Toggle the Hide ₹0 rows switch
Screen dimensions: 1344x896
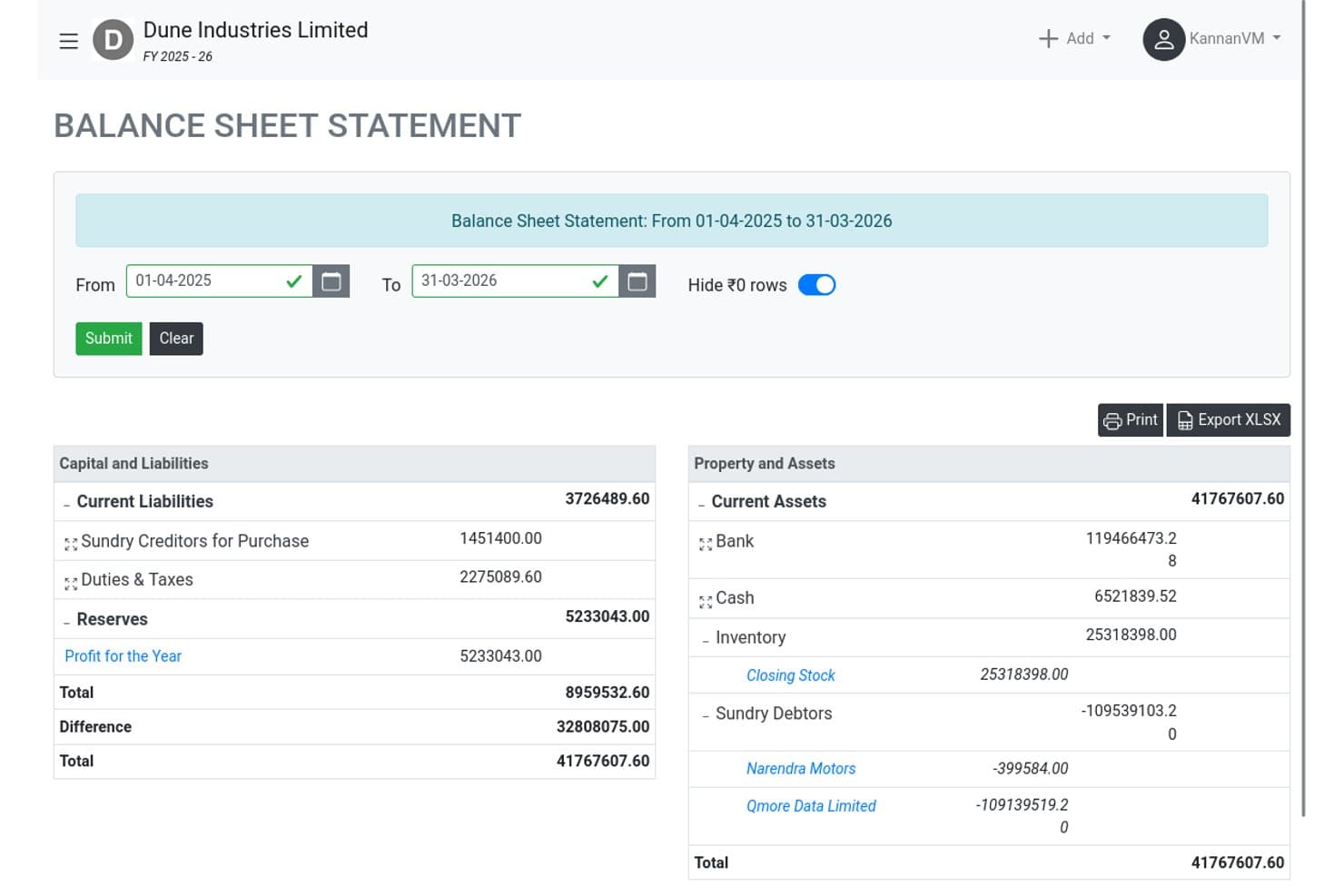(x=816, y=285)
